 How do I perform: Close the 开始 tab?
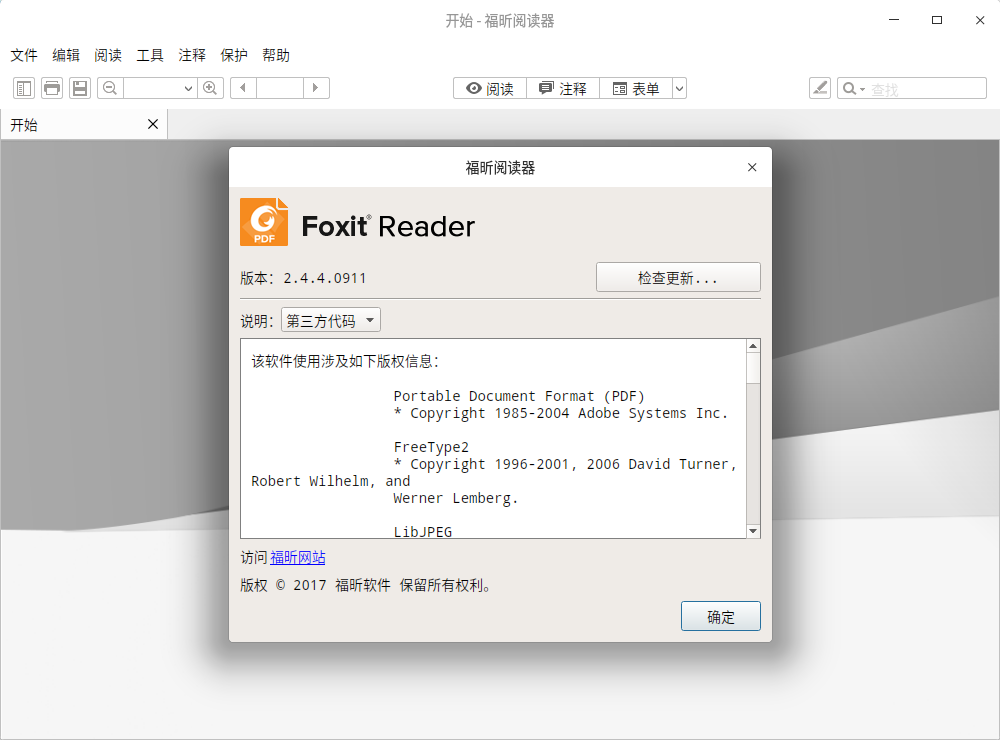tap(153, 124)
